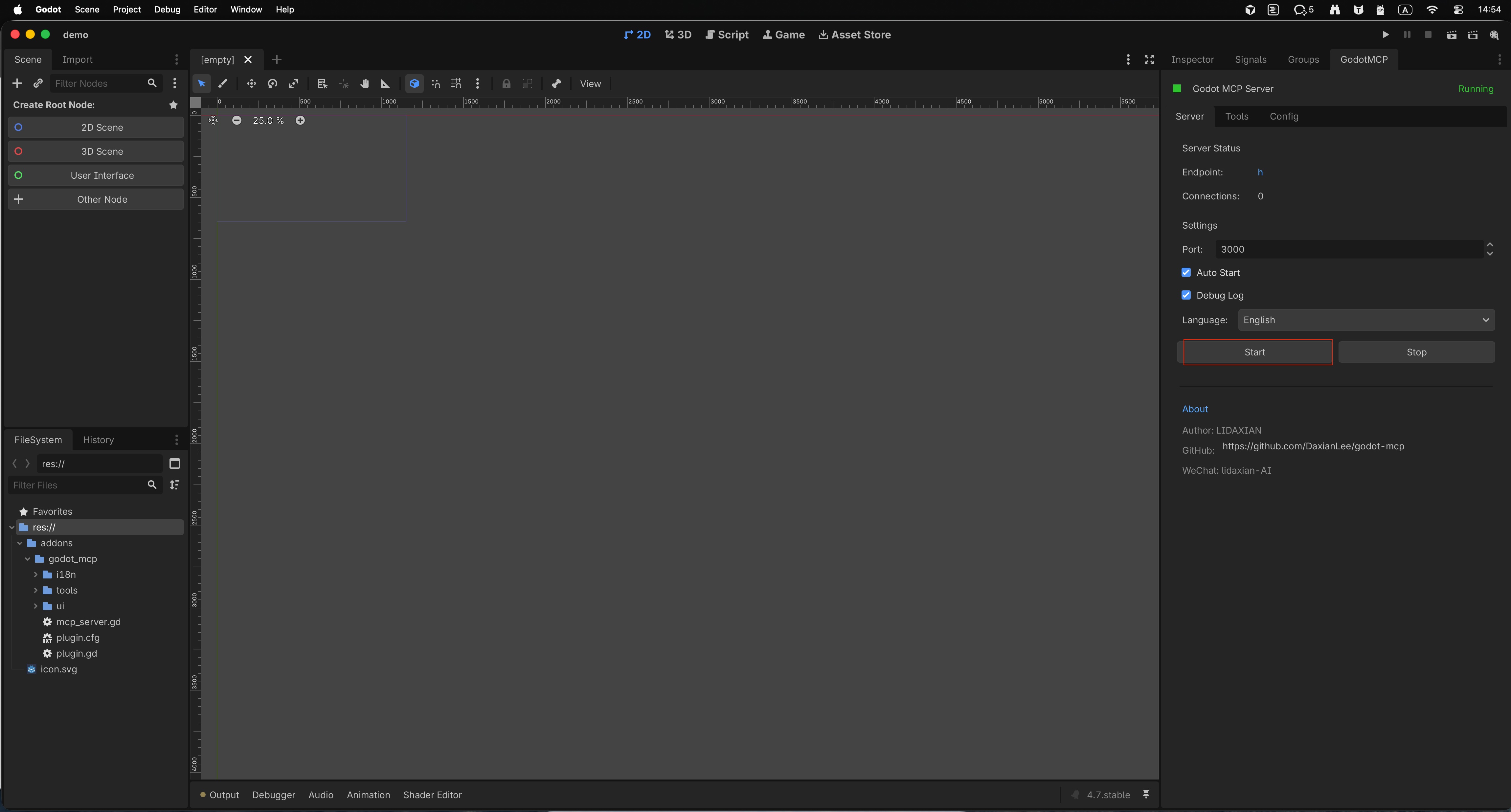Create a User Interface root node
Screen dimensions: 1511x812
[x=96, y=175]
